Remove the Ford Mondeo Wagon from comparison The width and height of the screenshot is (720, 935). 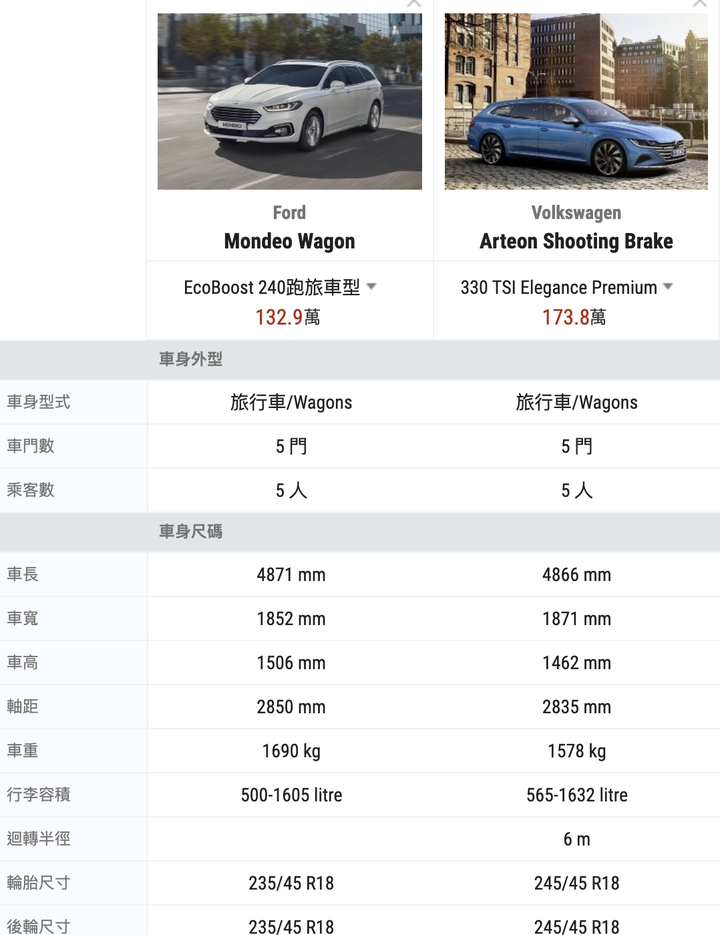pyautogui.click(x=414, y=4)
